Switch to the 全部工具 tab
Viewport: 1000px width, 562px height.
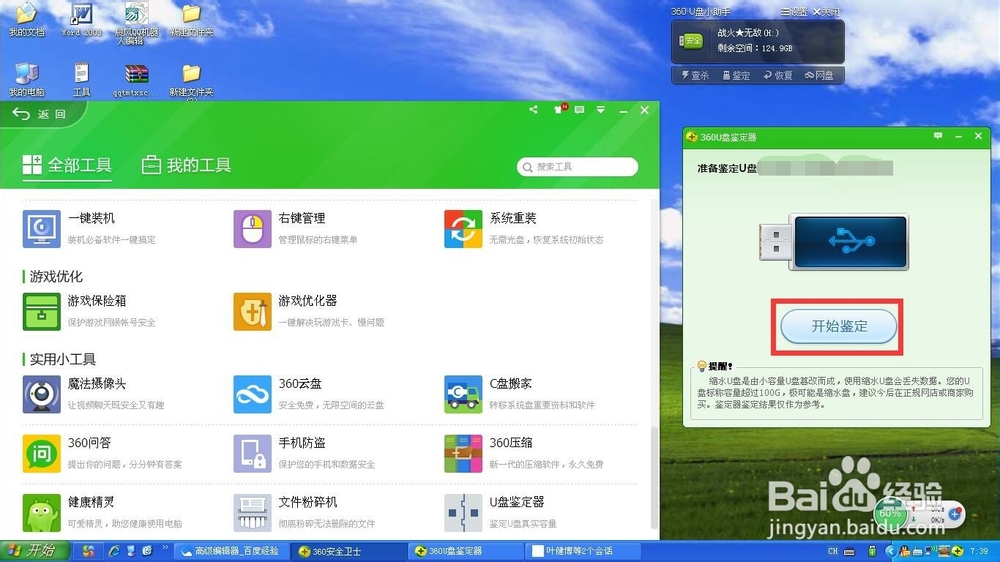(x=67, y=165)
